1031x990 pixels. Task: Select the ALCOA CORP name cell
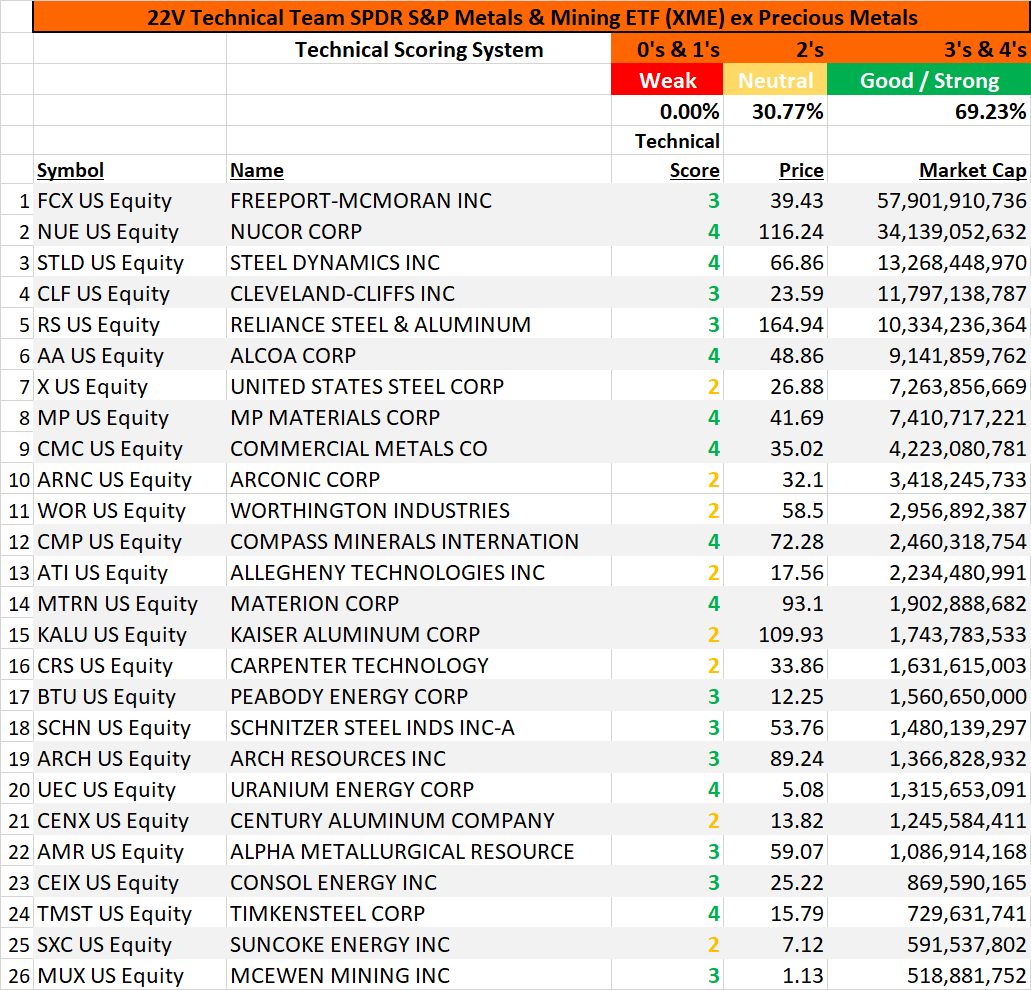coord(419,356)
